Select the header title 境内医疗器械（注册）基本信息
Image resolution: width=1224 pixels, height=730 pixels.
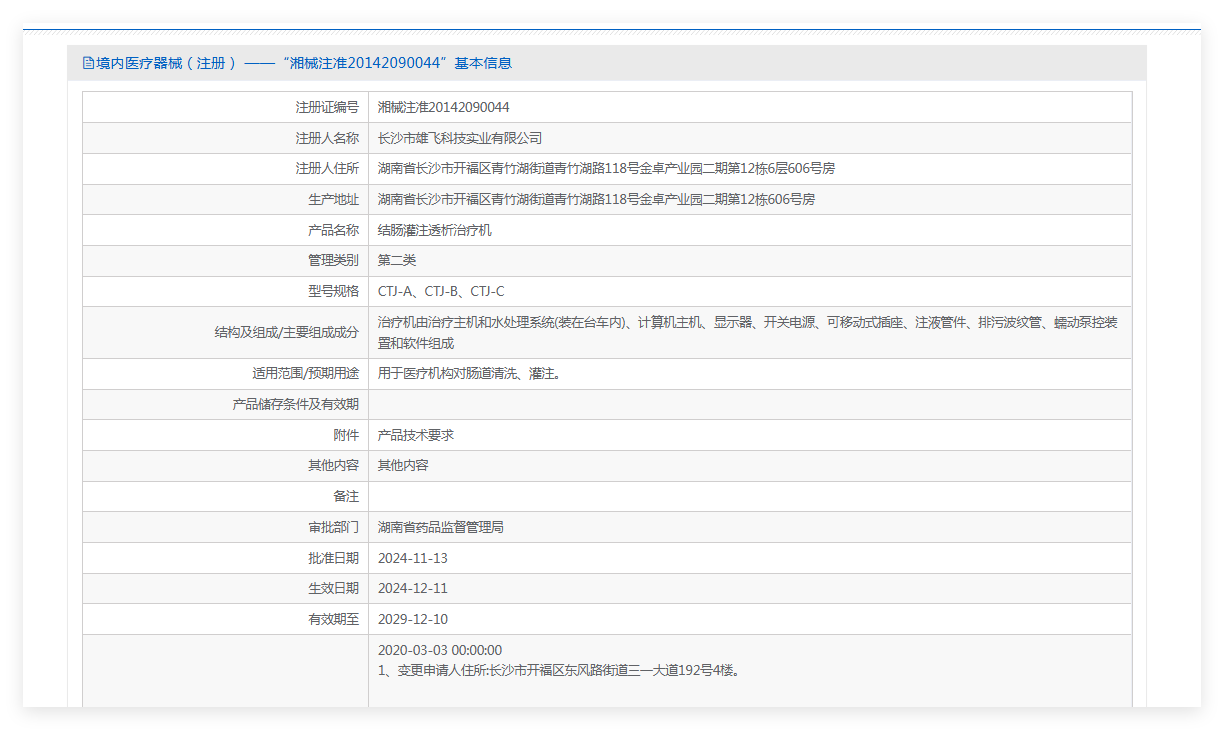click(304, 63)
